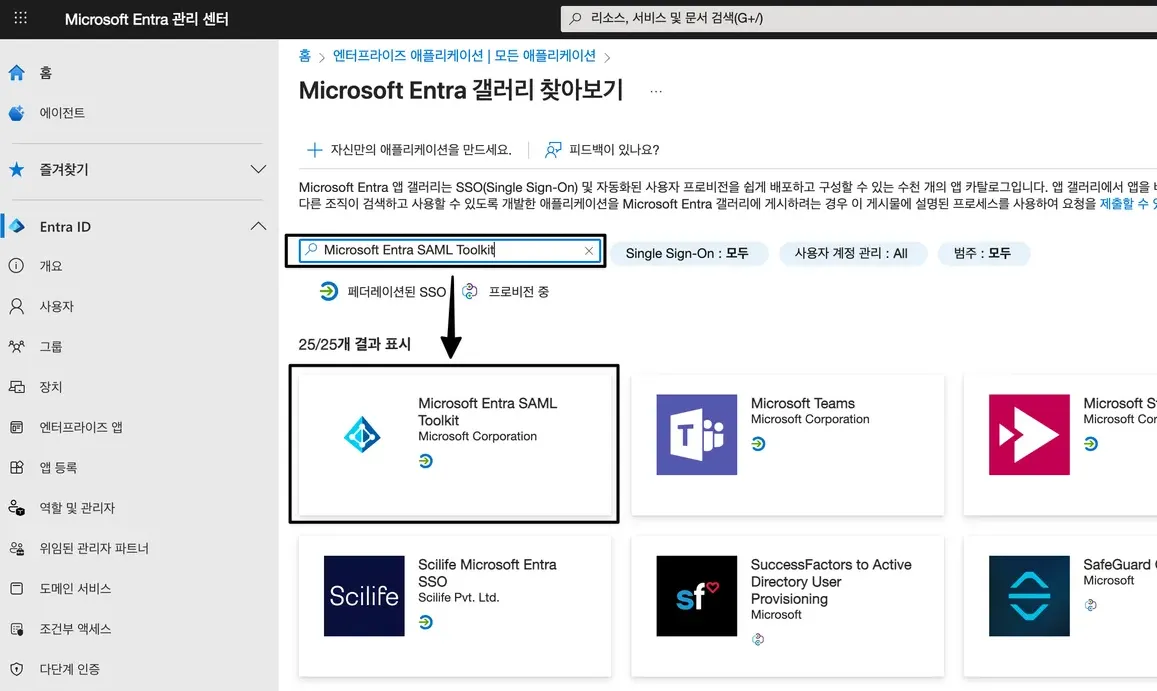Click the Domain services icon next to 도메인 서비스
The height and width of the screenshot is (691, 1157).
click(16, 588)
